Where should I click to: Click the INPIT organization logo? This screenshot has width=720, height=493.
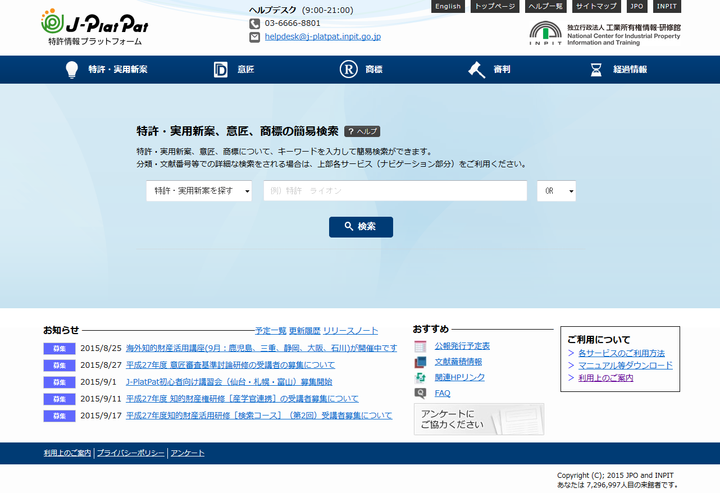pos(605,33)
